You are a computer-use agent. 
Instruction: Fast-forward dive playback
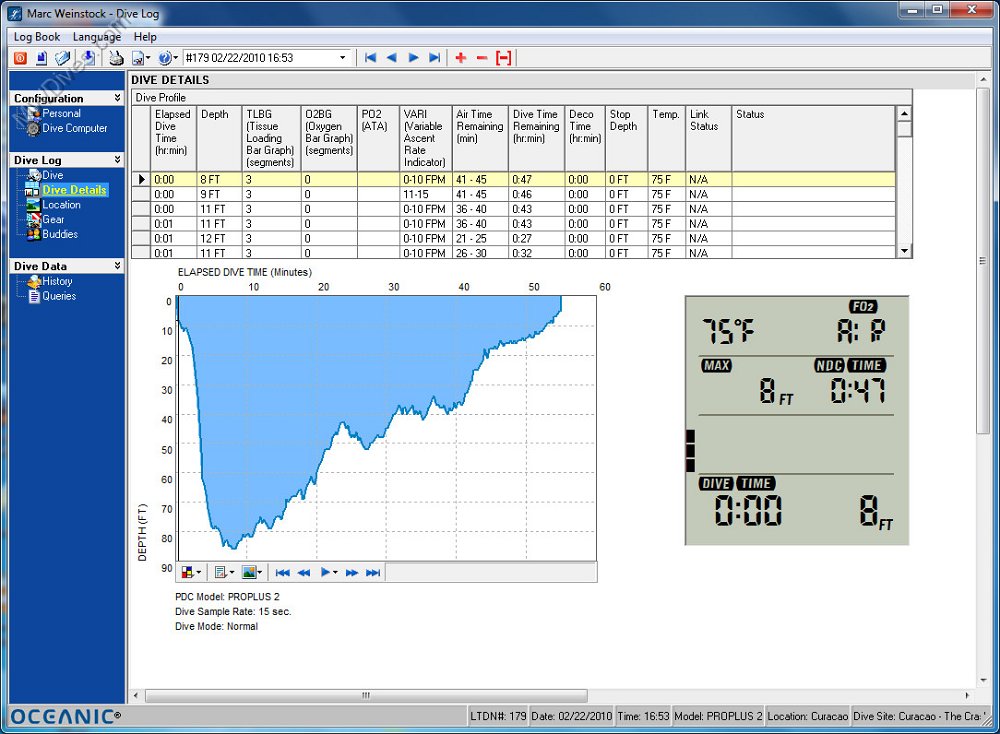351,573
